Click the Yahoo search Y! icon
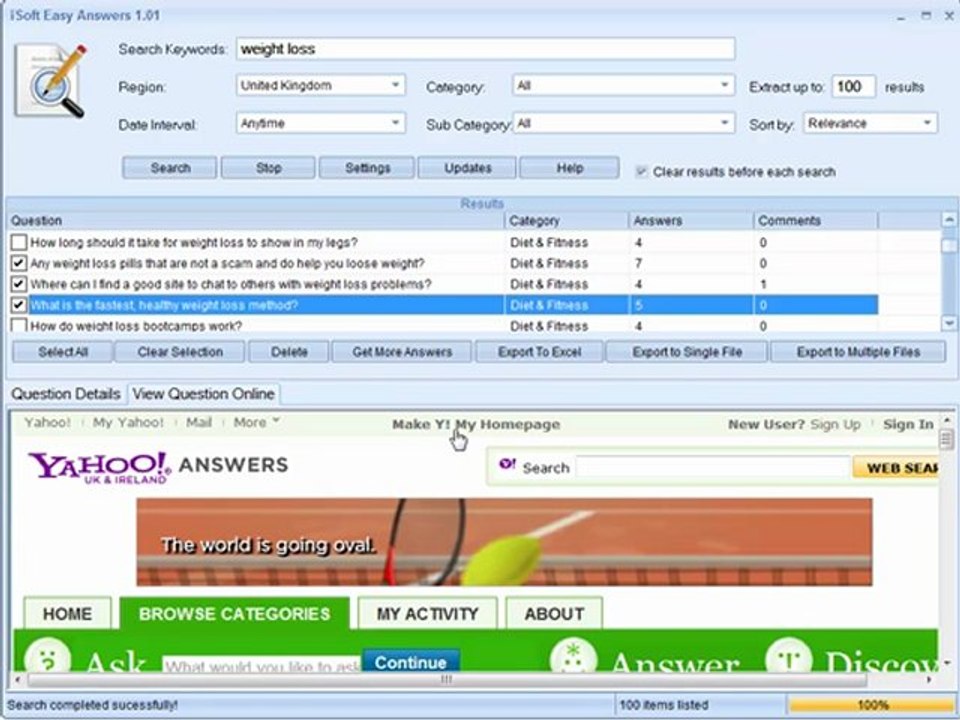The image size is (960, 720). (508, 465)
